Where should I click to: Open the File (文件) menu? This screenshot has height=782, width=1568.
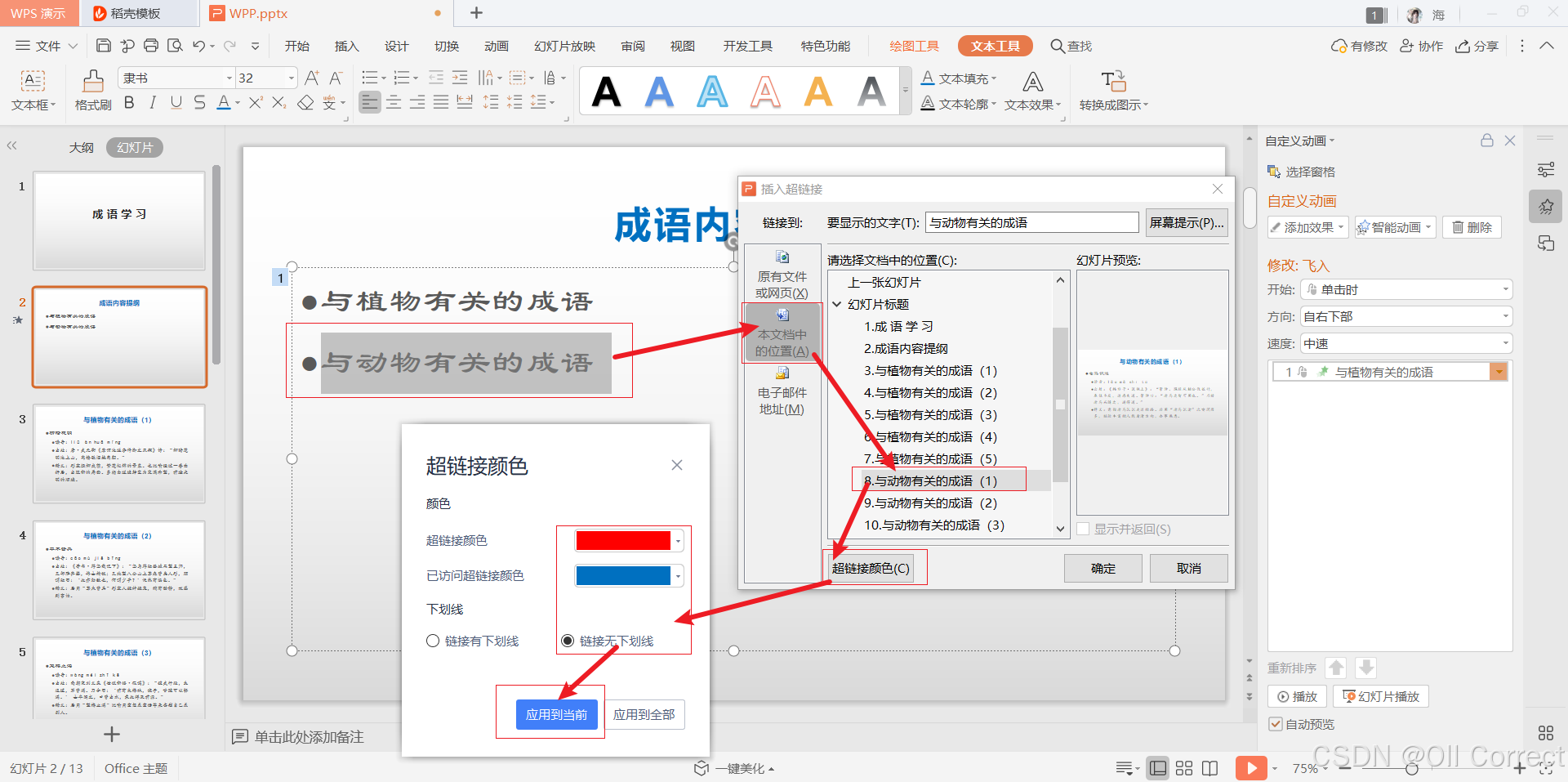point(47,46)
